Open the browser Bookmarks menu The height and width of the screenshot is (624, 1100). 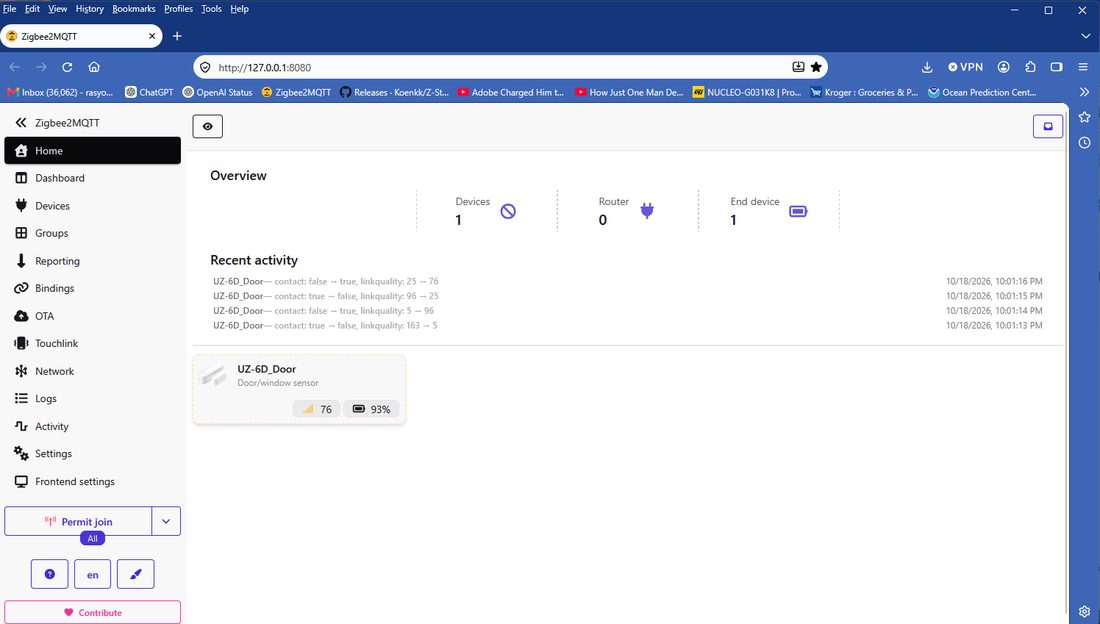pyautogui.click(x=133, y=9)
